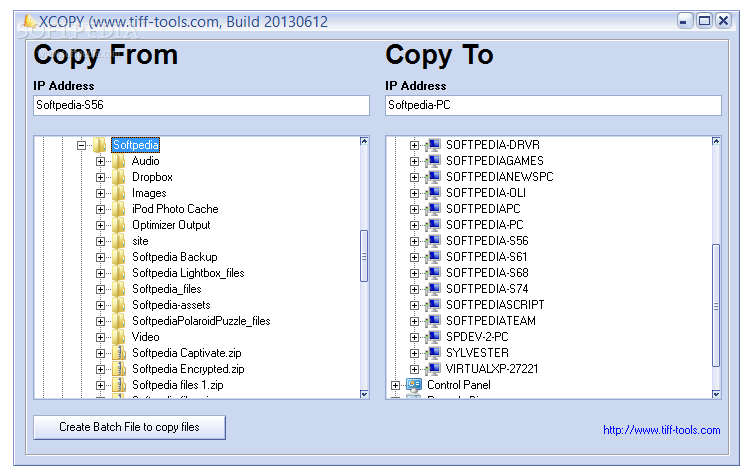Click Create Batch File to copy files

129,427
